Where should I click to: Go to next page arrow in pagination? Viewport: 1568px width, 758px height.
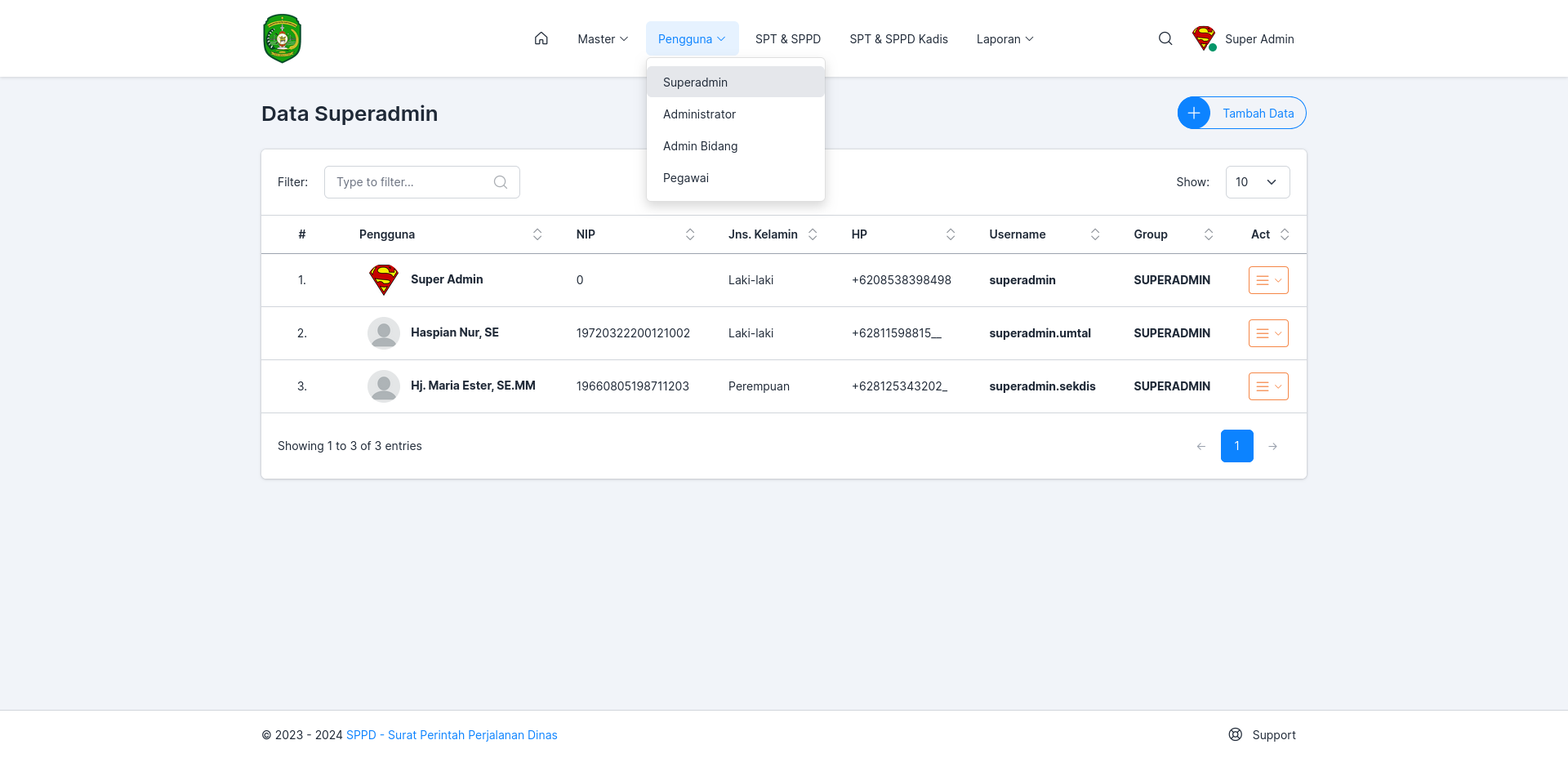[1272, 446]
